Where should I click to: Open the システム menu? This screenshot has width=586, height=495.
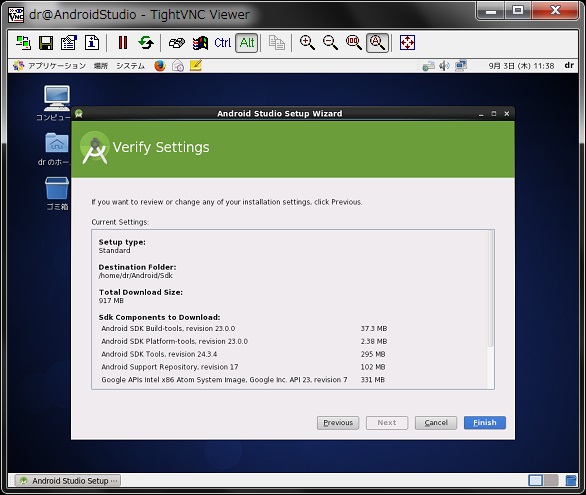(130, 66)
